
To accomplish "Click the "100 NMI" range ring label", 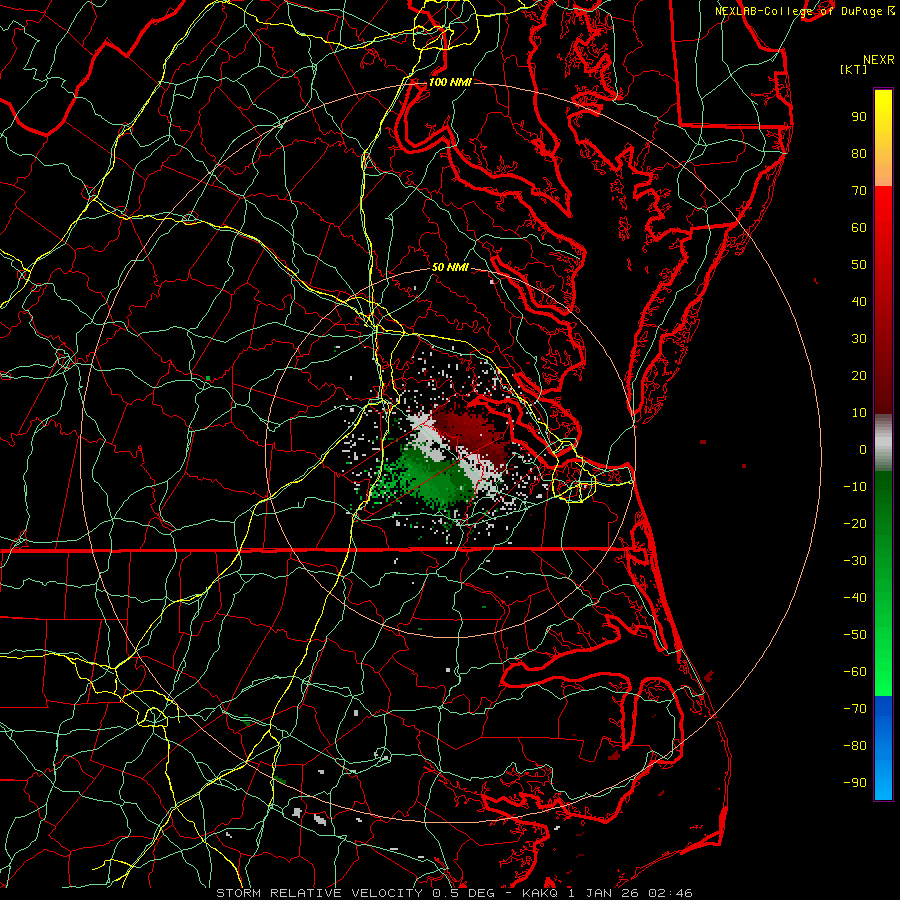I will pyautogui.click(x=450, y=82).
